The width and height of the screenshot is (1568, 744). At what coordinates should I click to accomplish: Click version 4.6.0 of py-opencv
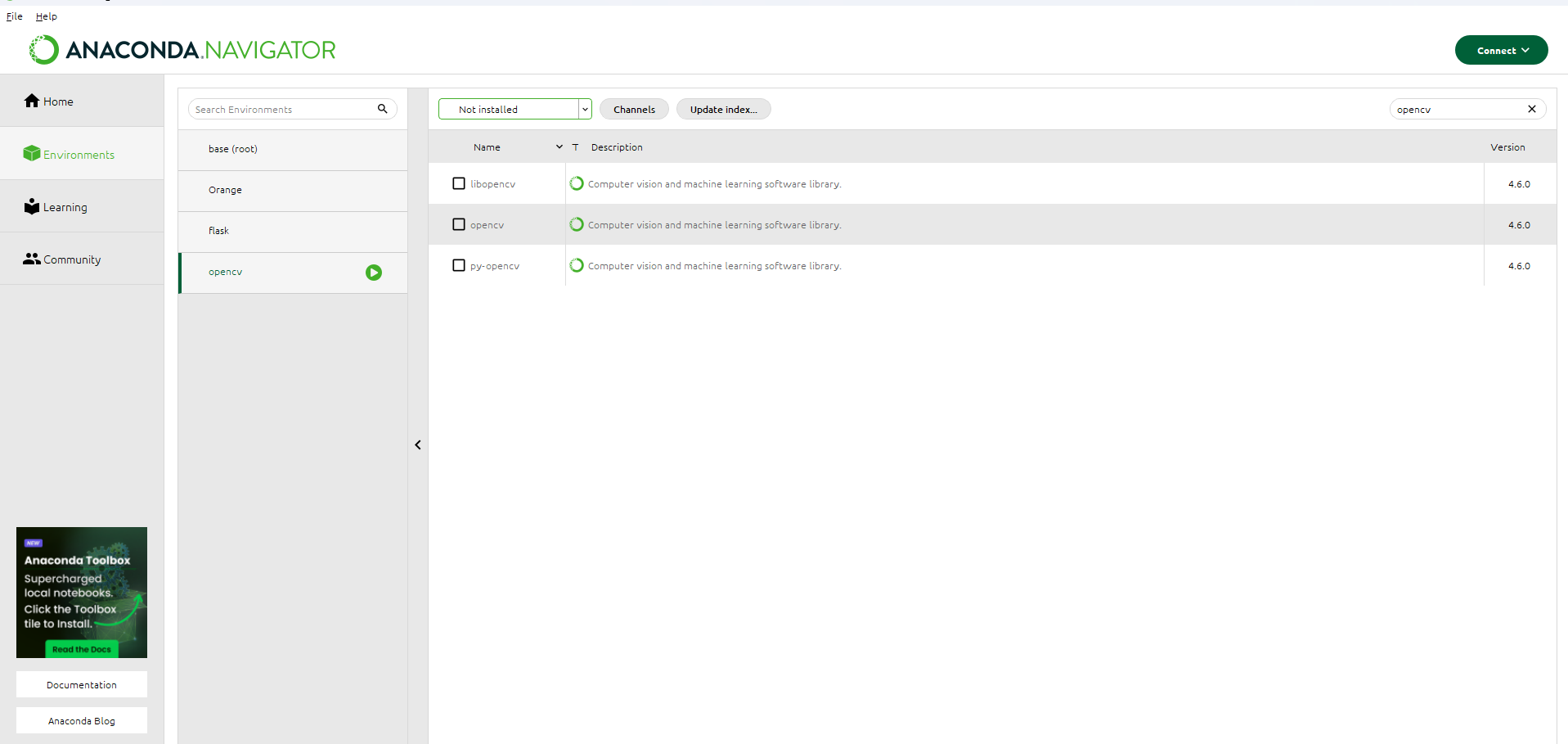coord(1519,266)
